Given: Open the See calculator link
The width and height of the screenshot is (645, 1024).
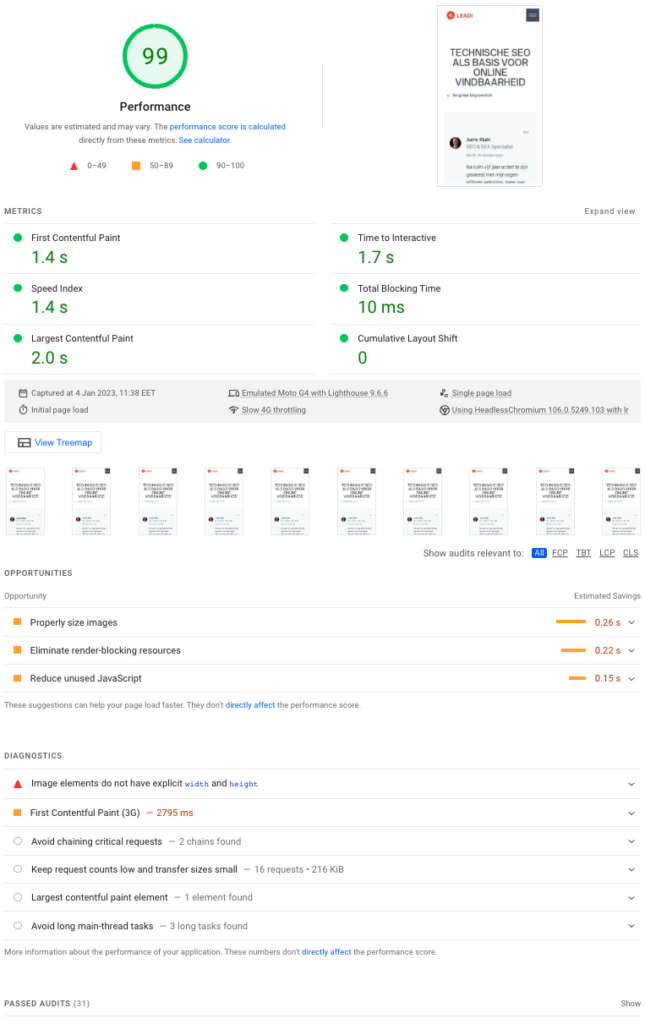Looking at the screenshot, I should 204,140.
